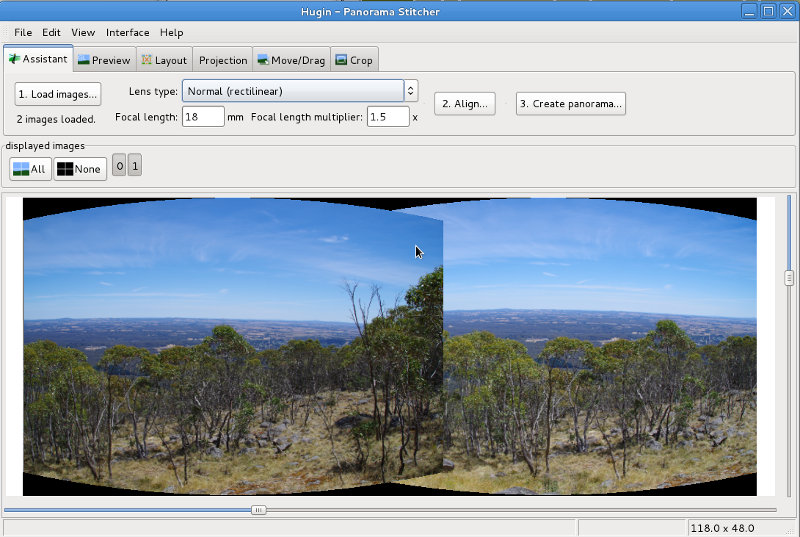Click the 1. Load images button

[x=58, y=94]
